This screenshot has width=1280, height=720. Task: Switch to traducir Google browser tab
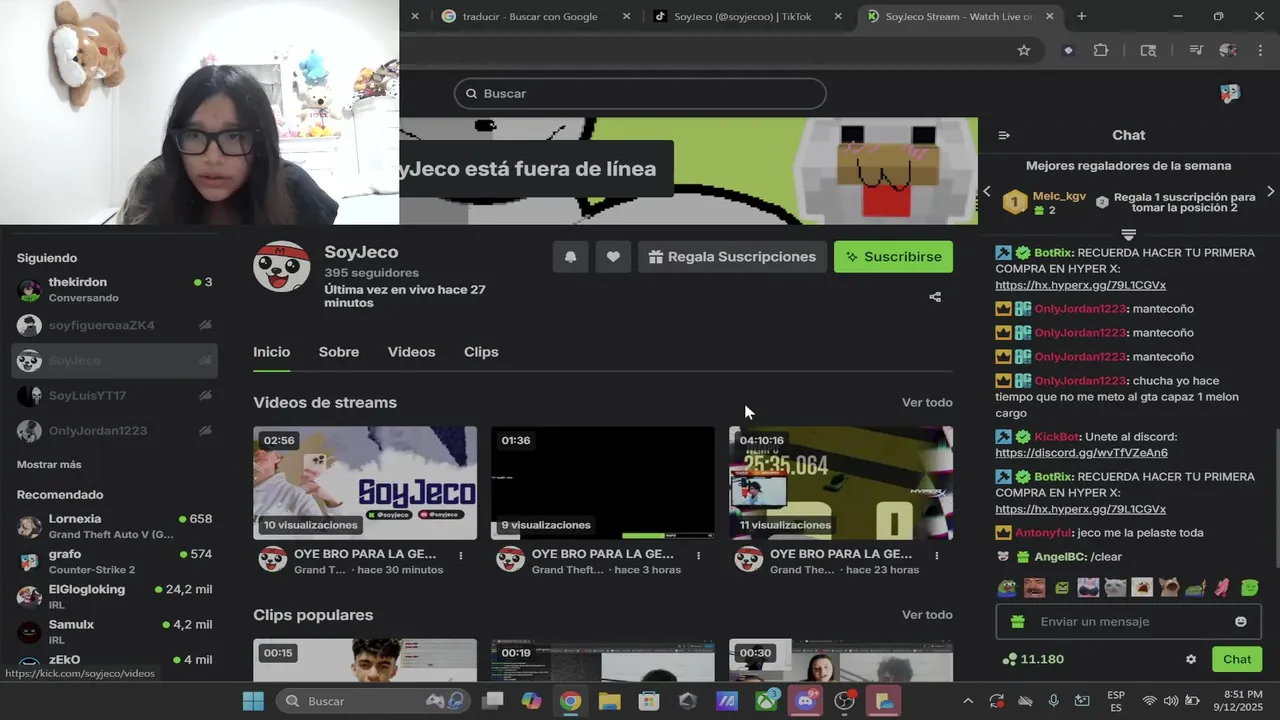[x=536, y=16]
